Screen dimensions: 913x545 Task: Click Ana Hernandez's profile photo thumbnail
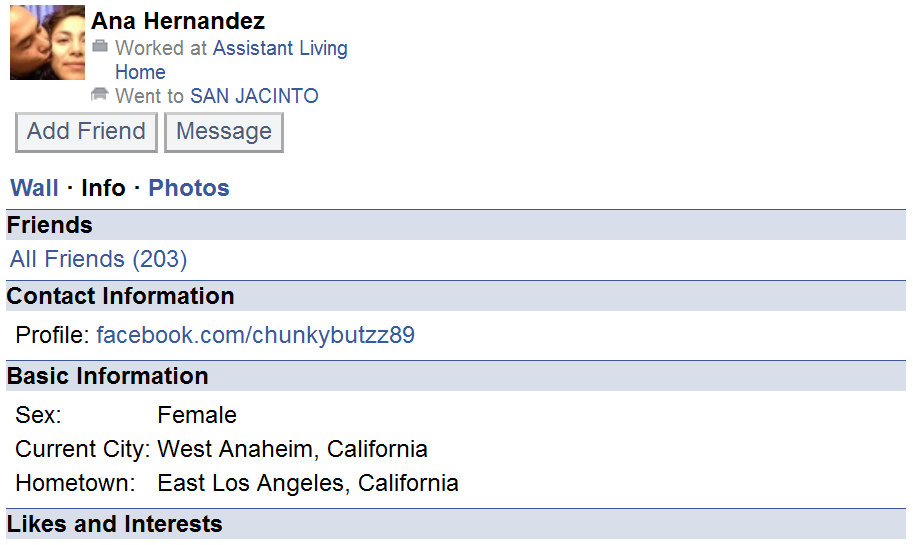click(47, 42)
